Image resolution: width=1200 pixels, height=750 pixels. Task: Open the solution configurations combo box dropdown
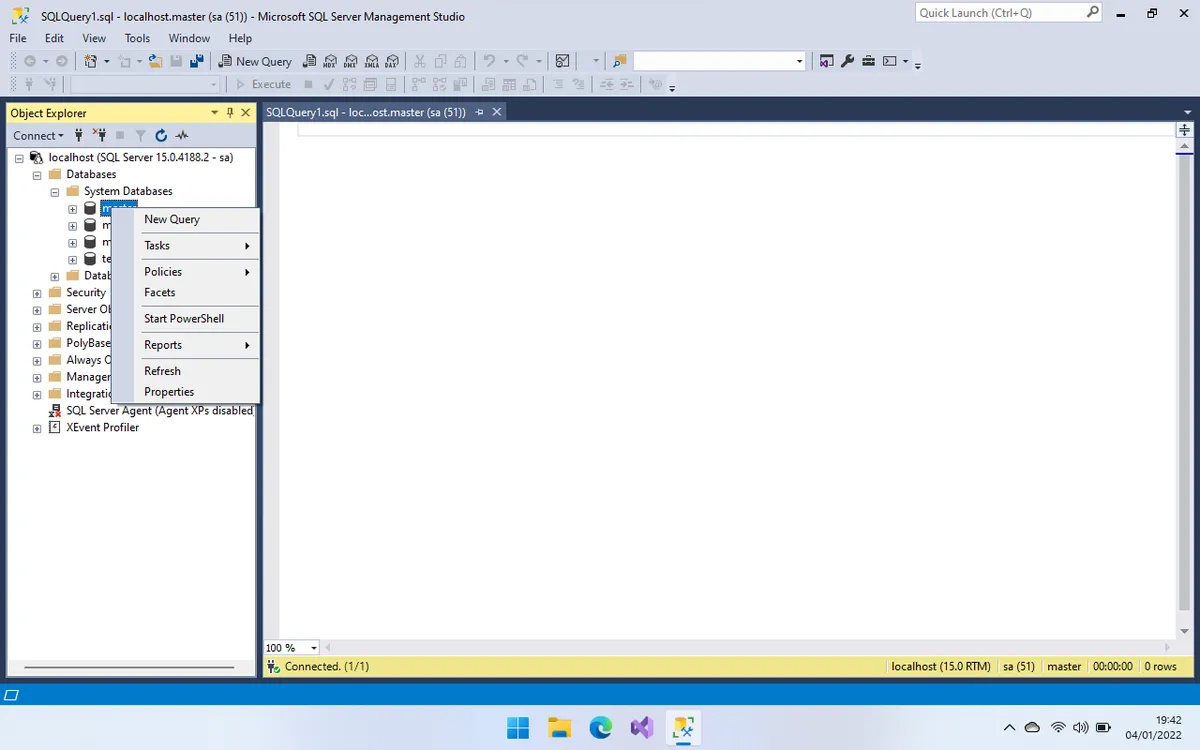tap(799, 61)
